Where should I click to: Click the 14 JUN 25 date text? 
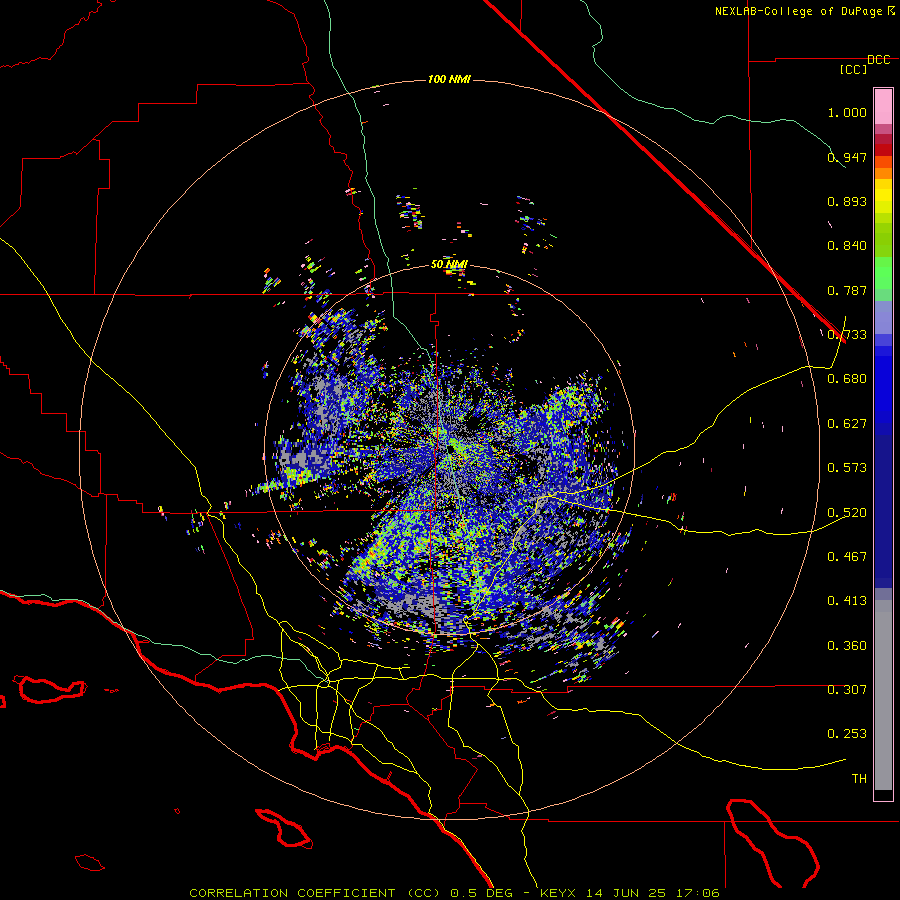click(x=627, y=893)
